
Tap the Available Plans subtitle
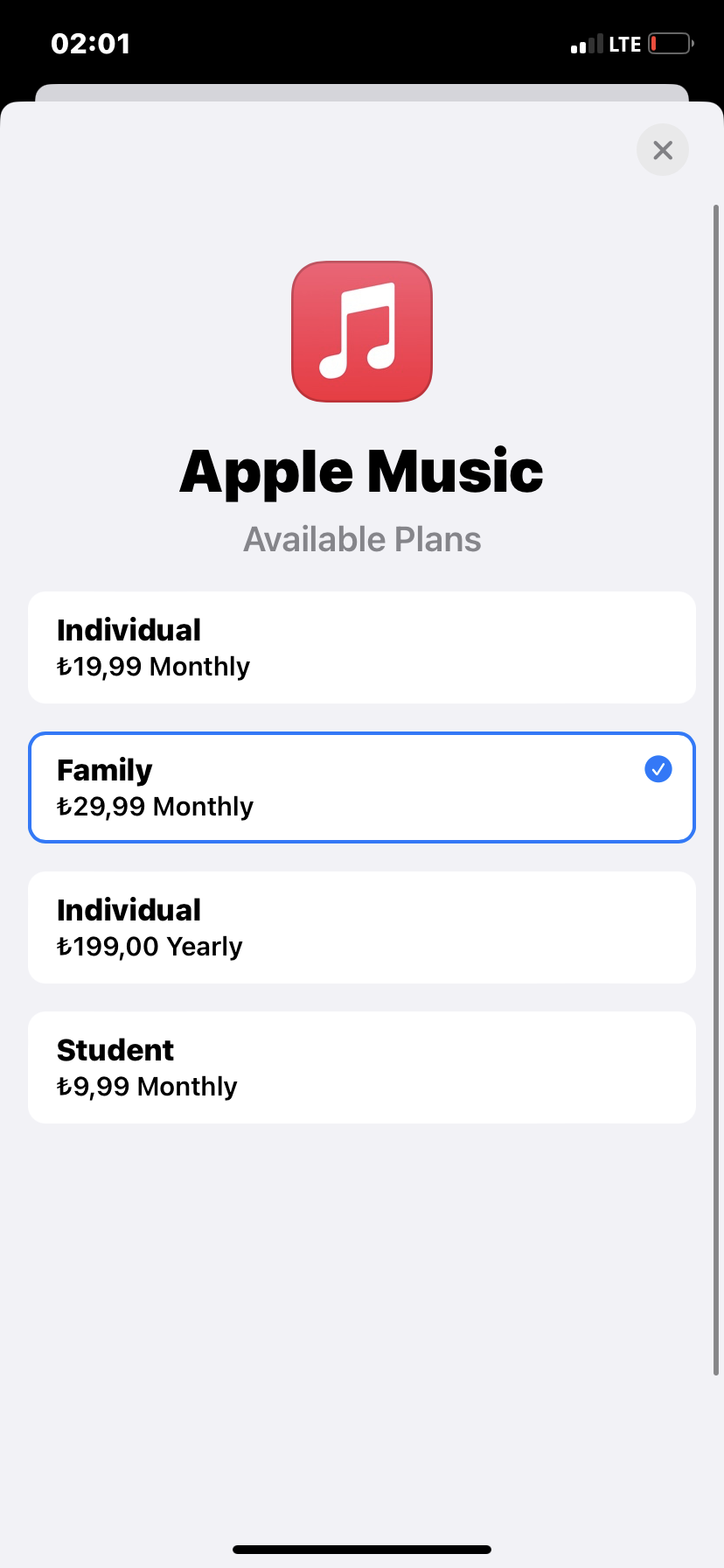pos(362,540)
